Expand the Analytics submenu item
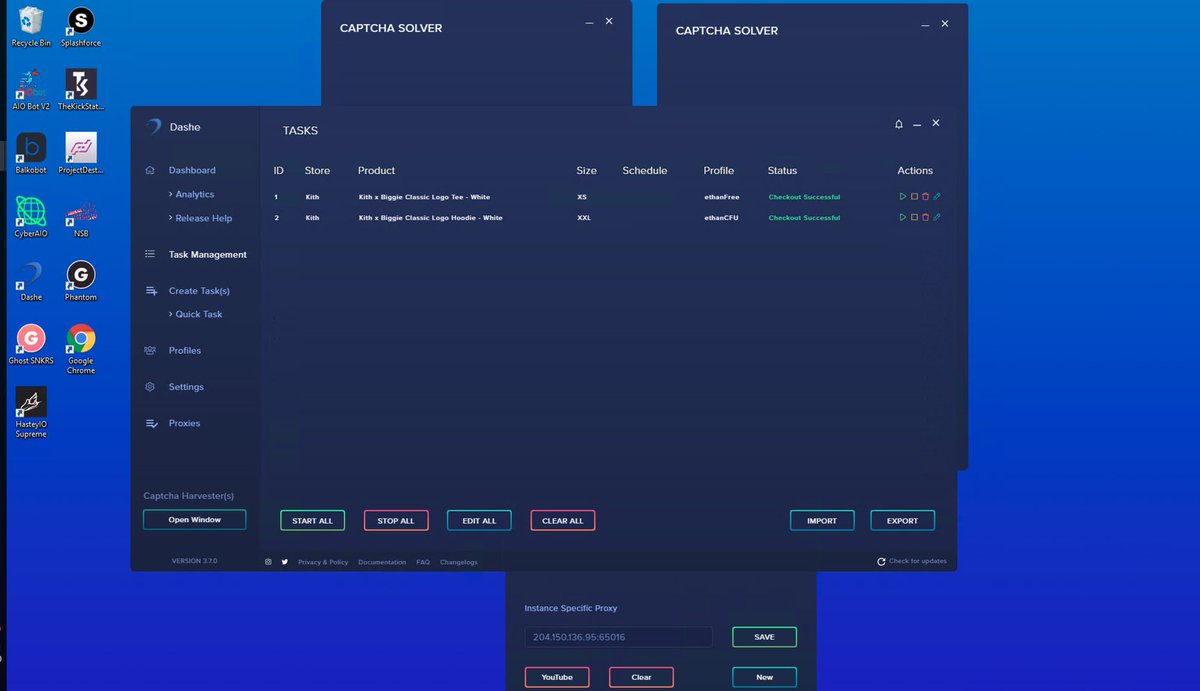The image size is (1200, 691). click(191, 194)
